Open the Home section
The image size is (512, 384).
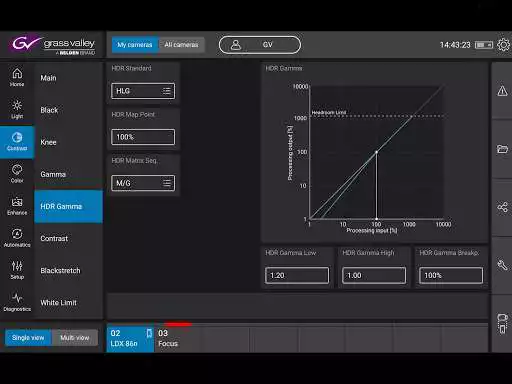tap(17, 77)
